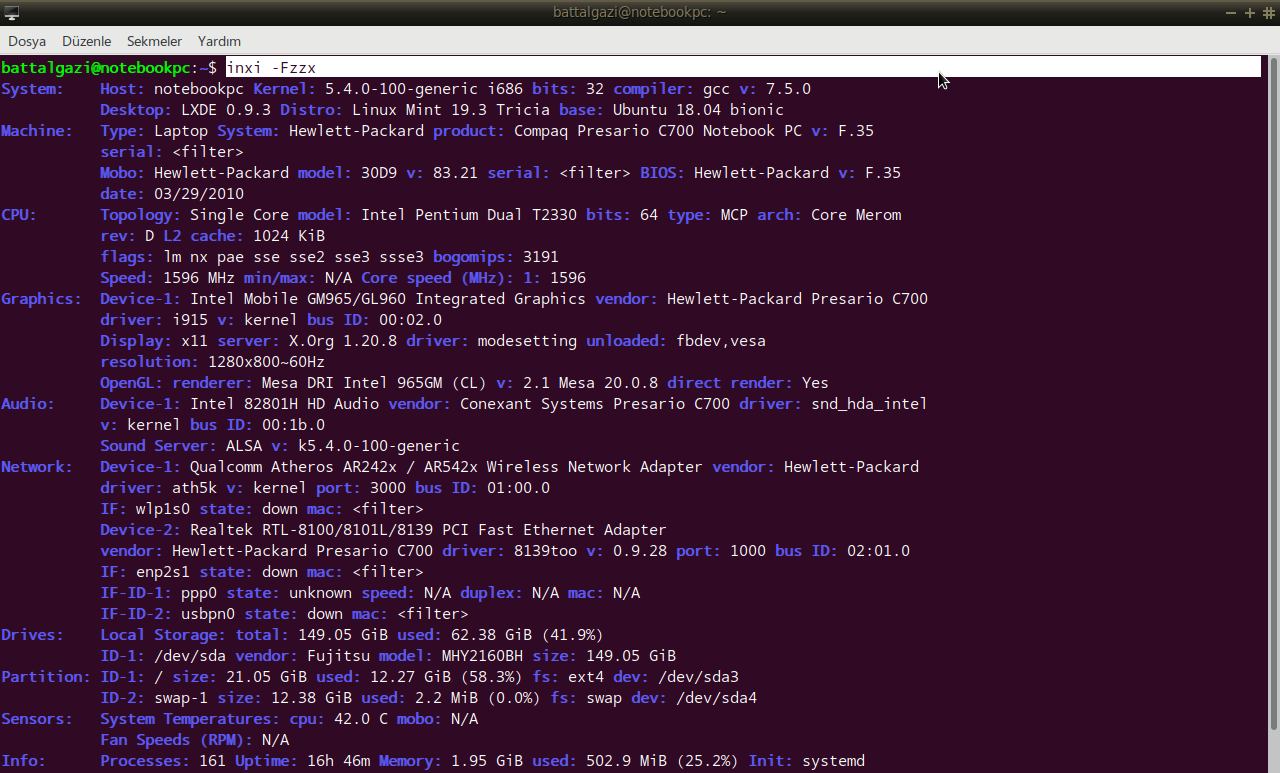Click partition device '/dev/sda3'
This screenshot has width=1280, height=773.
point(698,677)
